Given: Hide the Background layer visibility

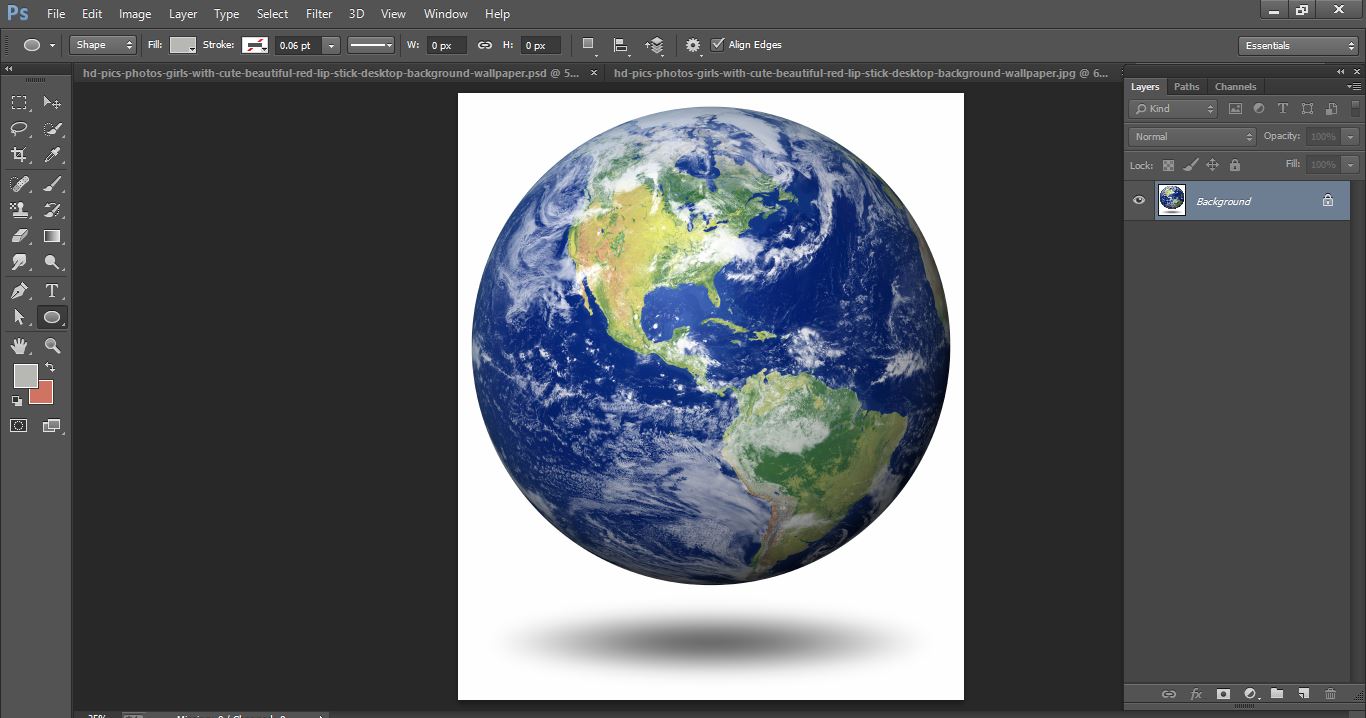Looking at the screenshot, I should click(x=1138, y=200).
